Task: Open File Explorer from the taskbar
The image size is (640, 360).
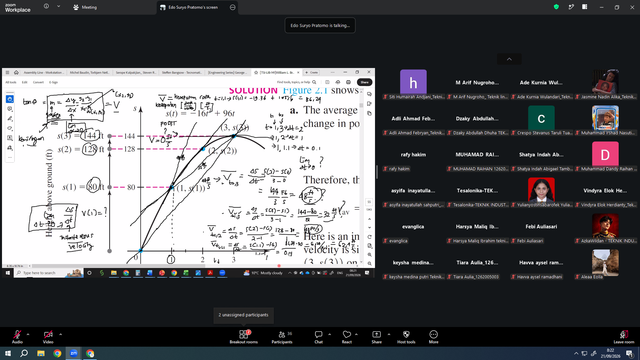Action: (x=41, y=353)
